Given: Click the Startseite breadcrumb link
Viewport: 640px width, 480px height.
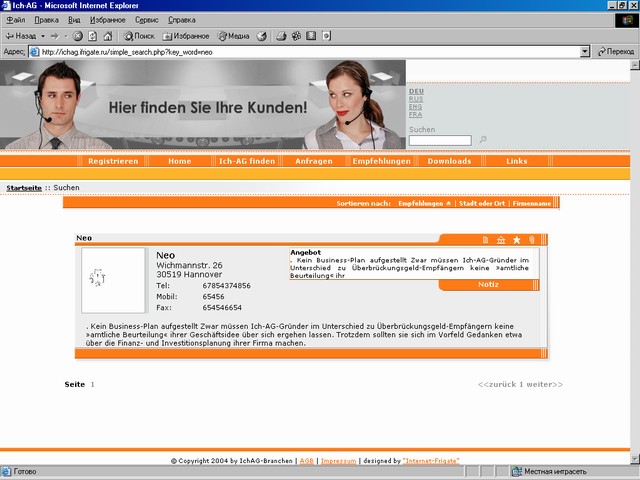Looking at the screenshot, I should (24, 188).
